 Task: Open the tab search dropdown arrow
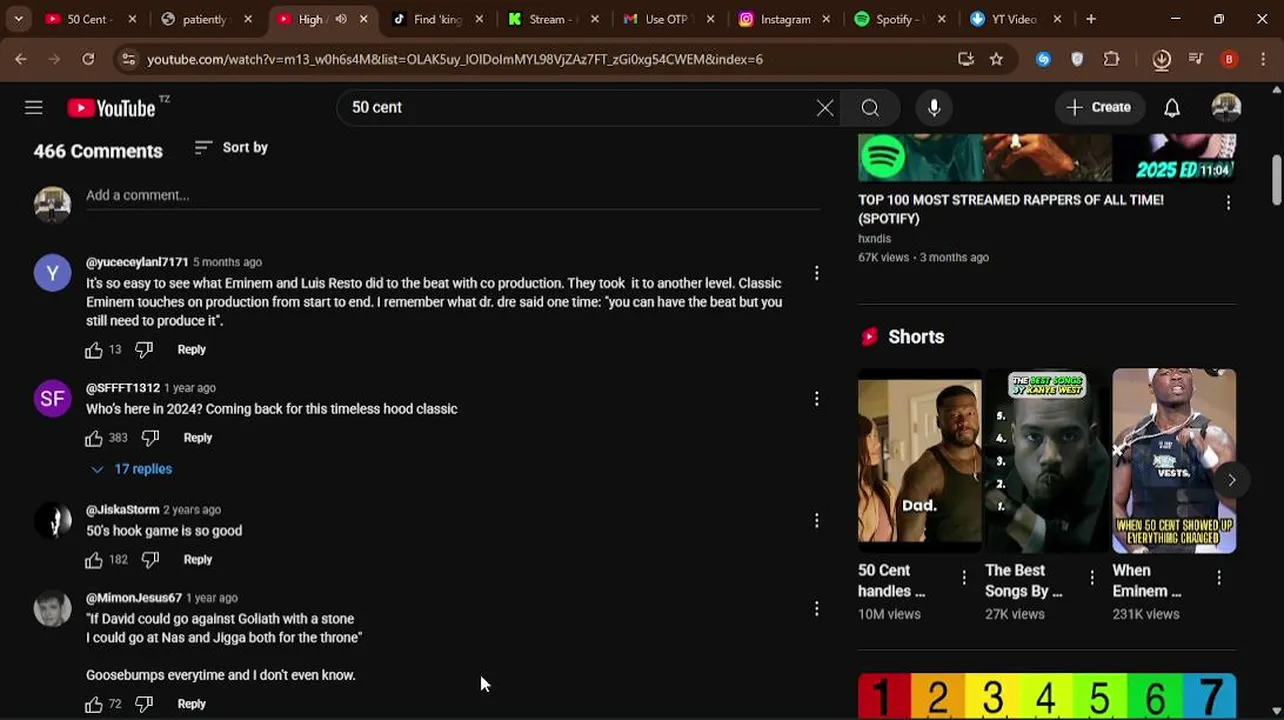click(18, 19)
